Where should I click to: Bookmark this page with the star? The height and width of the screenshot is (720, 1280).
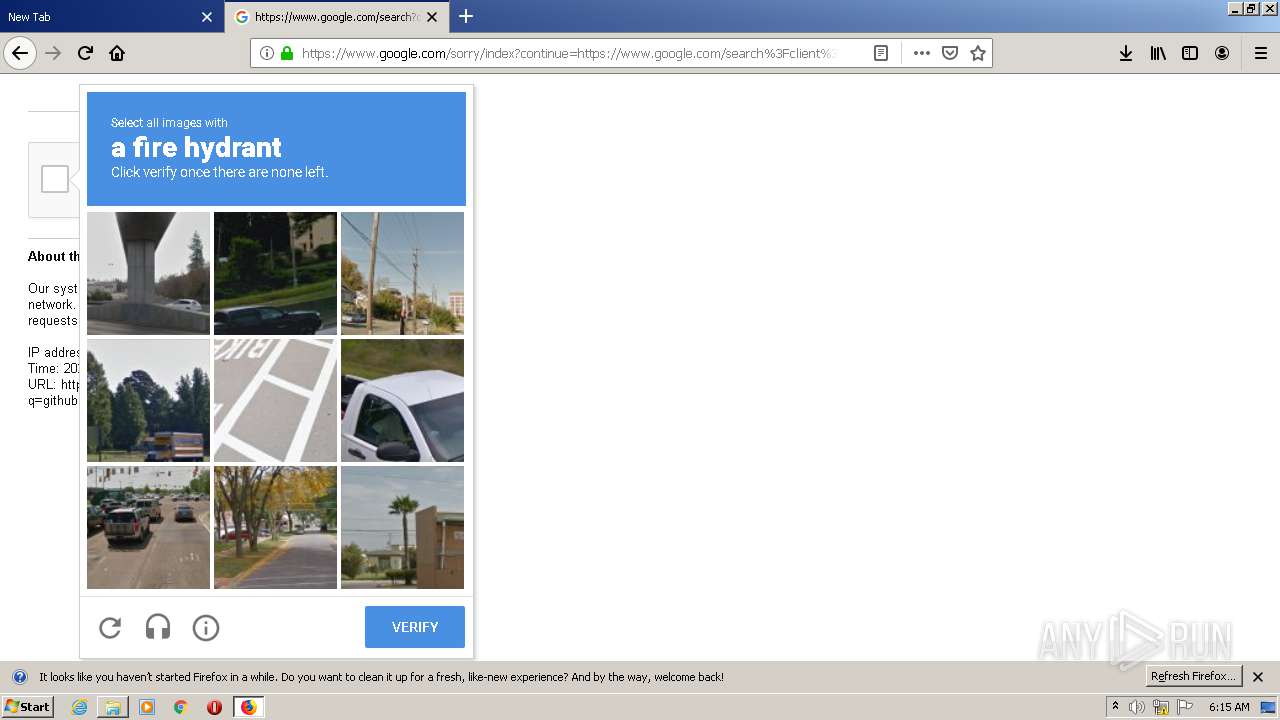pos(978,53)
